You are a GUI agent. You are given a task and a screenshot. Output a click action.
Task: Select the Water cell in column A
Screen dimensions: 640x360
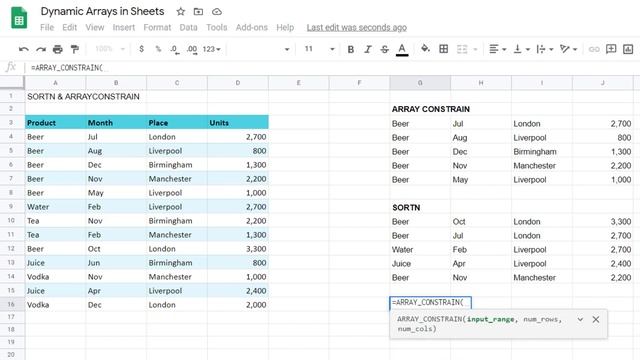[55, 207]
